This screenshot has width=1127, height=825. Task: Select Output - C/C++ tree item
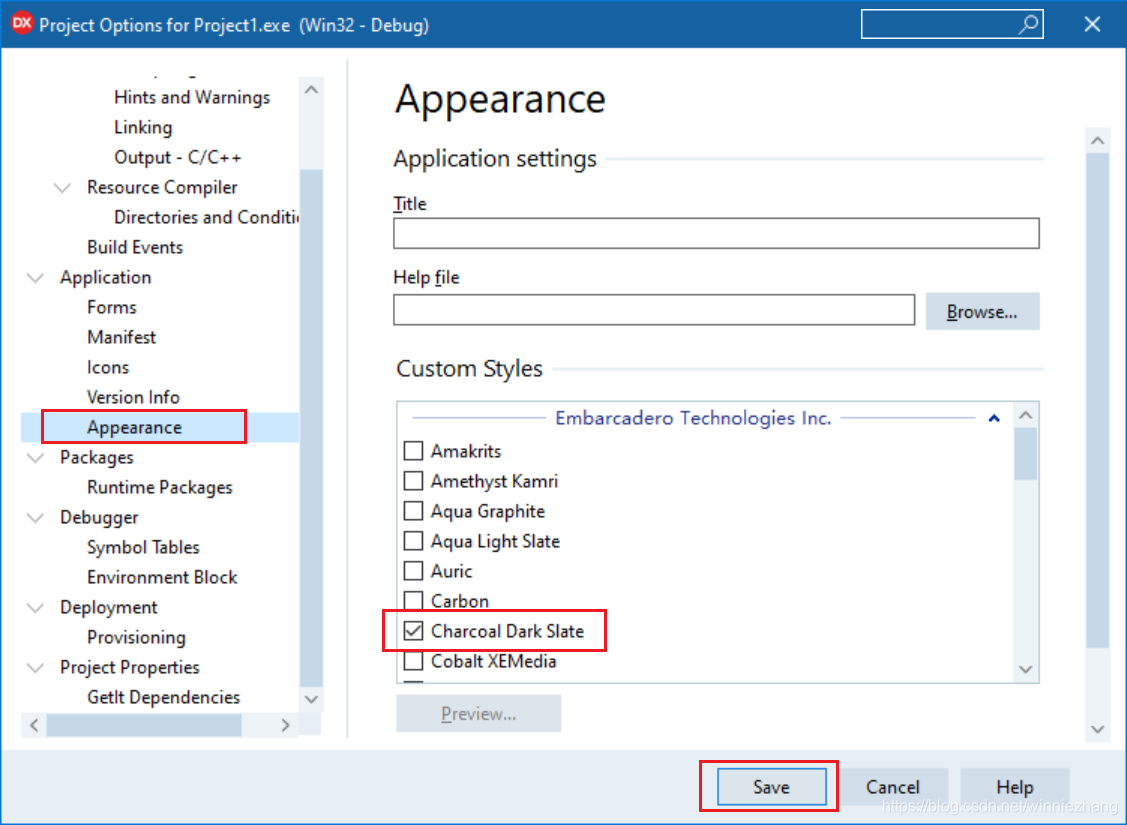click(178, 157)
